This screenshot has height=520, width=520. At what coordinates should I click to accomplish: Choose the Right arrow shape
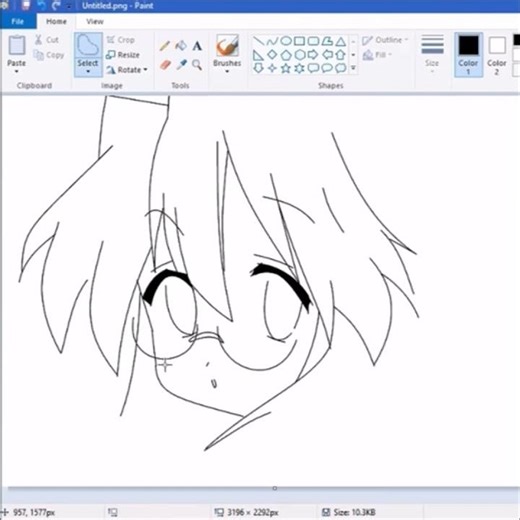(x=313, y=54)
